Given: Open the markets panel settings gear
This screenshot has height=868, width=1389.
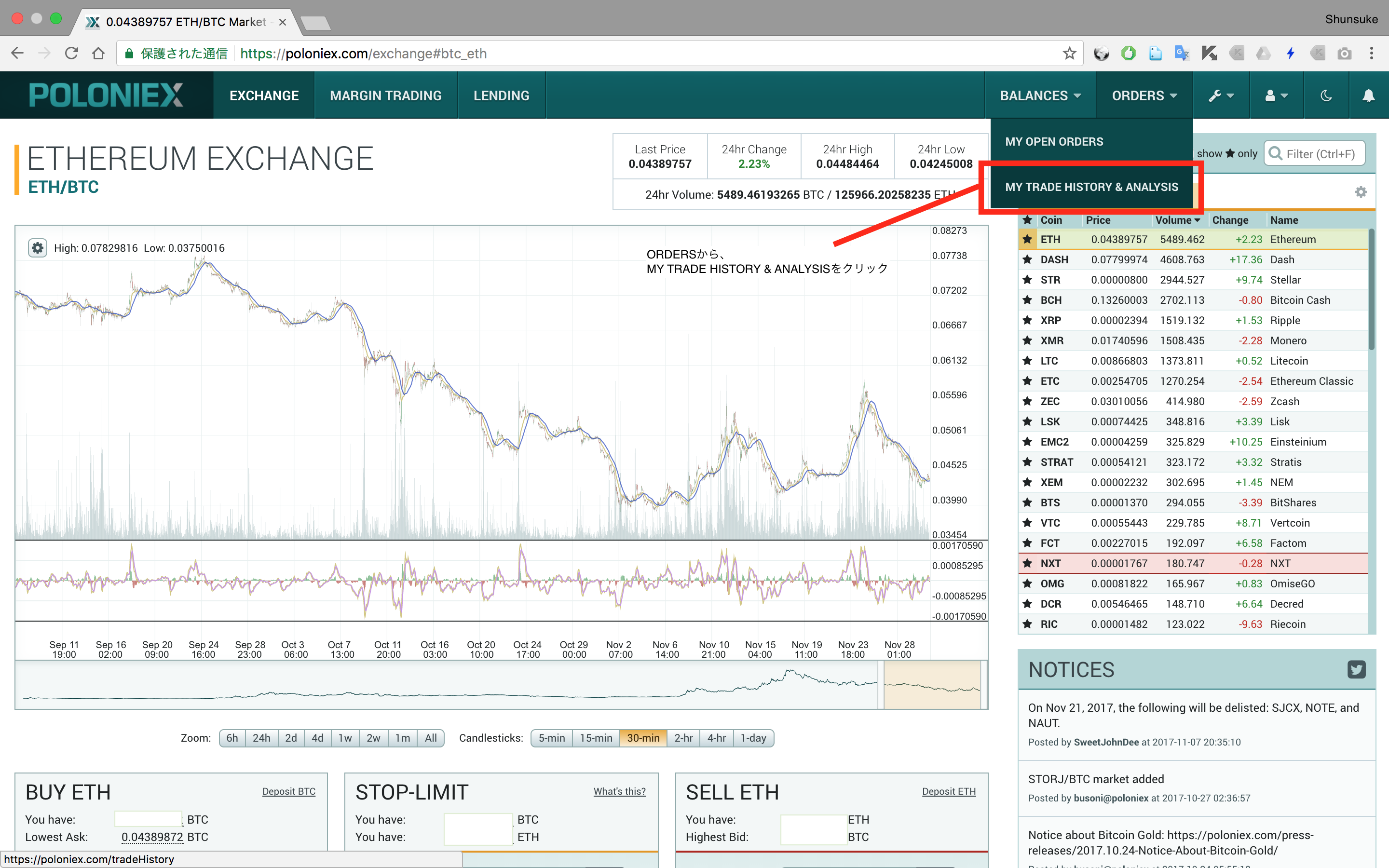Looking at the screenshot, I should pyautogui.click(x=1360, y=192).
